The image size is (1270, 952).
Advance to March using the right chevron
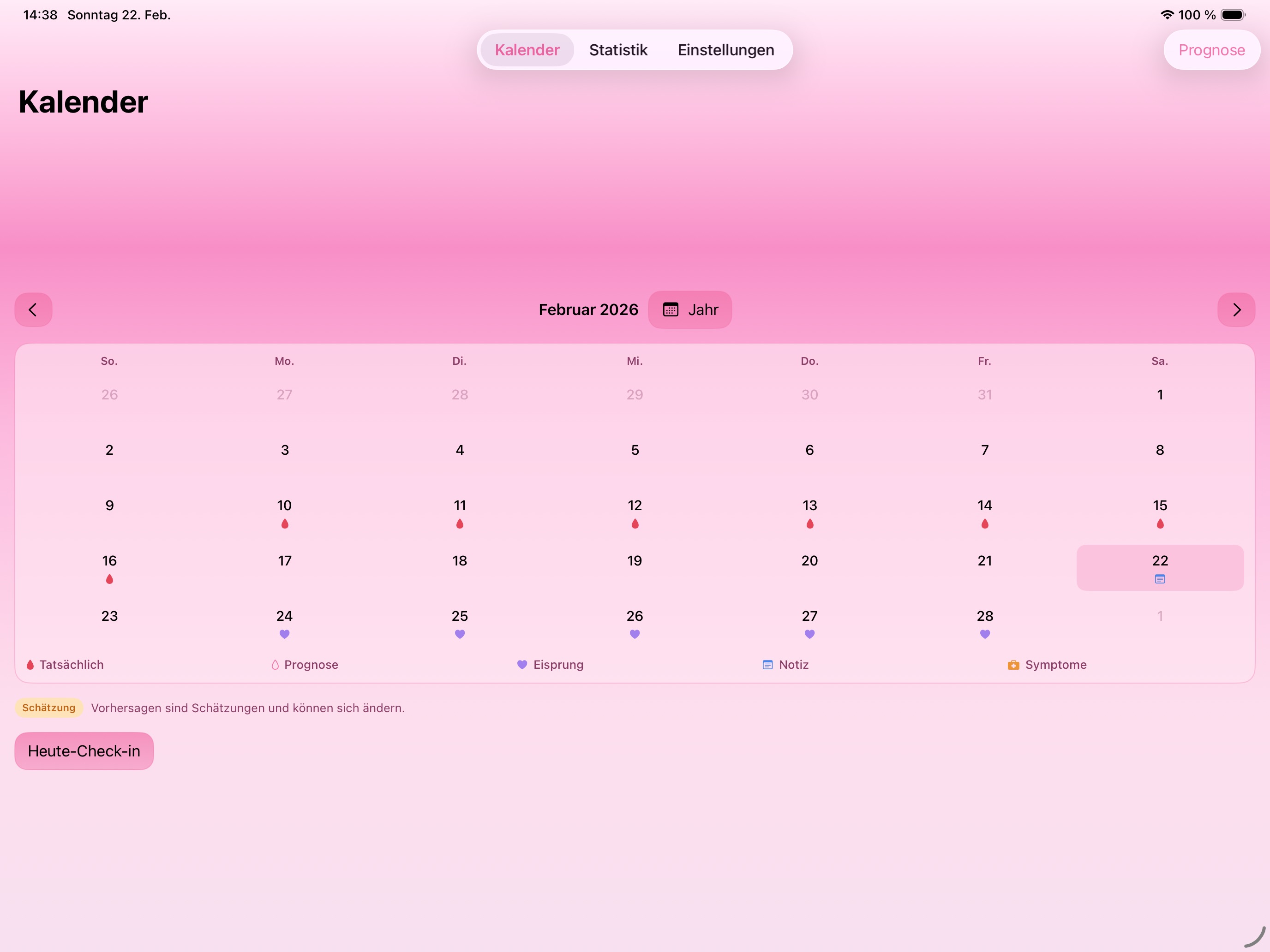point(1237,309)
